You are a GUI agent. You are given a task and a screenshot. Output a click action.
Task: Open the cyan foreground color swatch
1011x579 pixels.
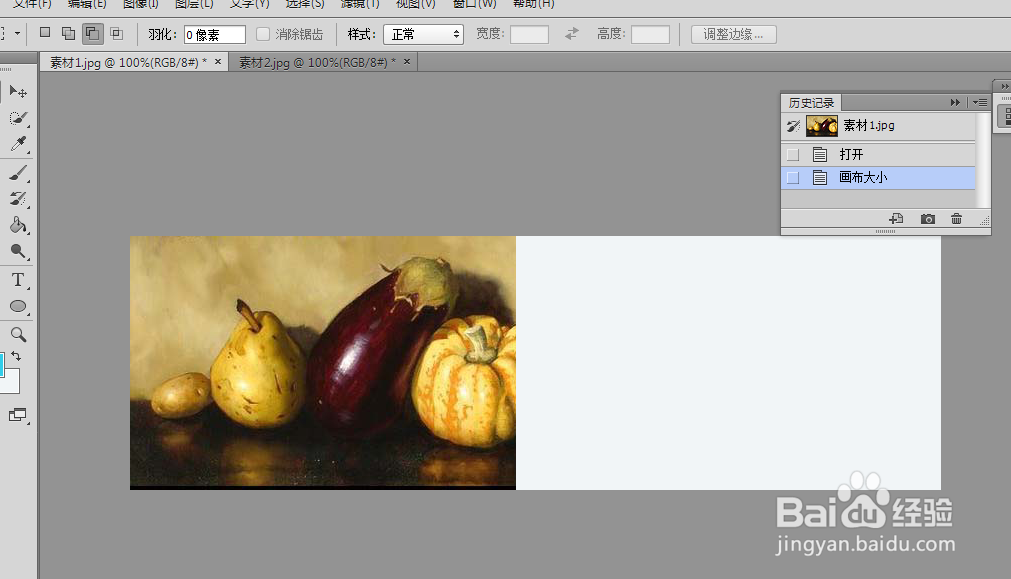[x=2, y=364]
